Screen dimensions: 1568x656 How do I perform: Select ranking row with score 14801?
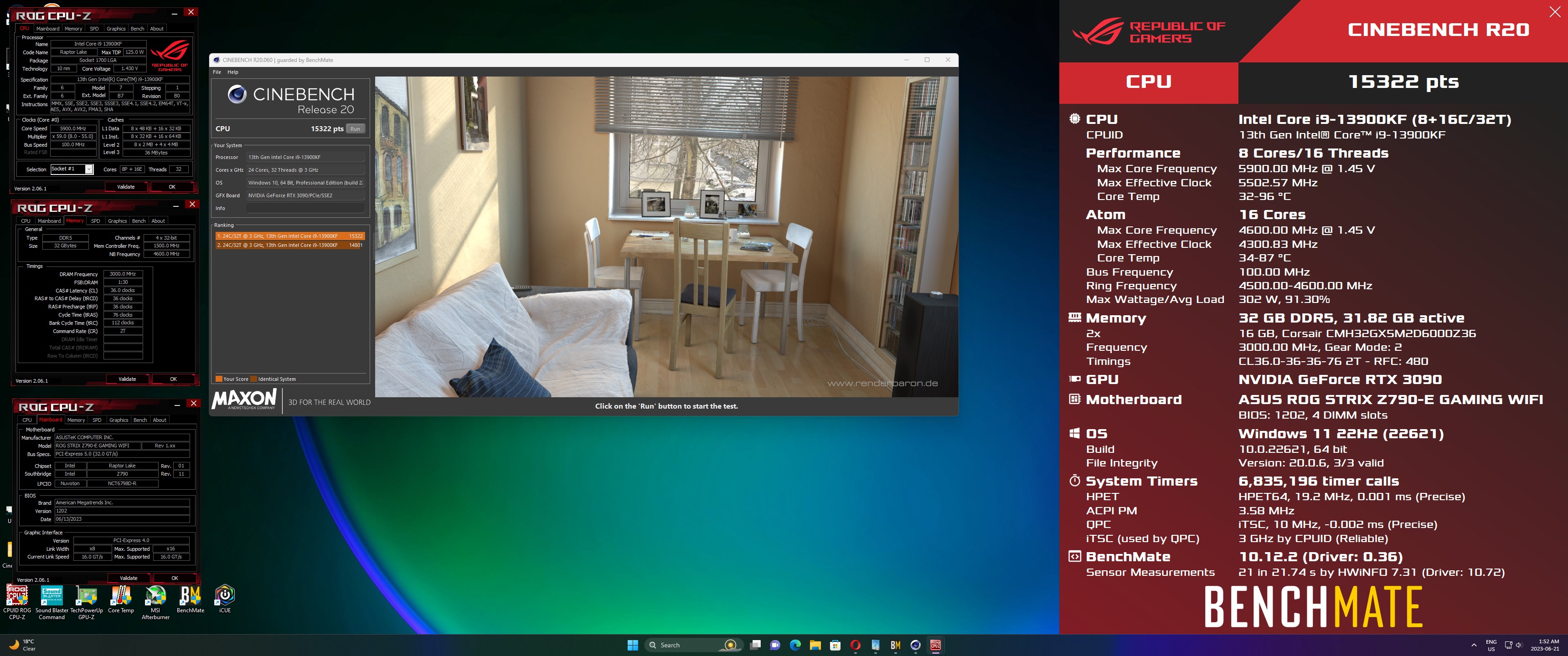click(290, 245)
